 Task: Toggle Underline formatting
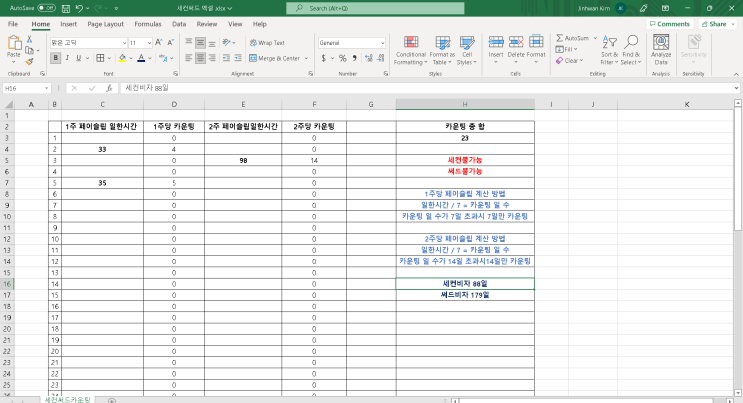[79, 58]
